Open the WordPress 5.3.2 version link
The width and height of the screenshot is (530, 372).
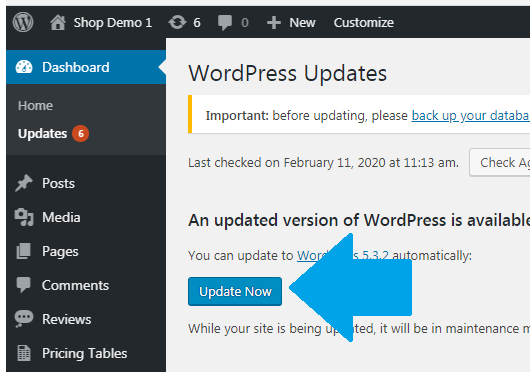click(x=343, y=255)
